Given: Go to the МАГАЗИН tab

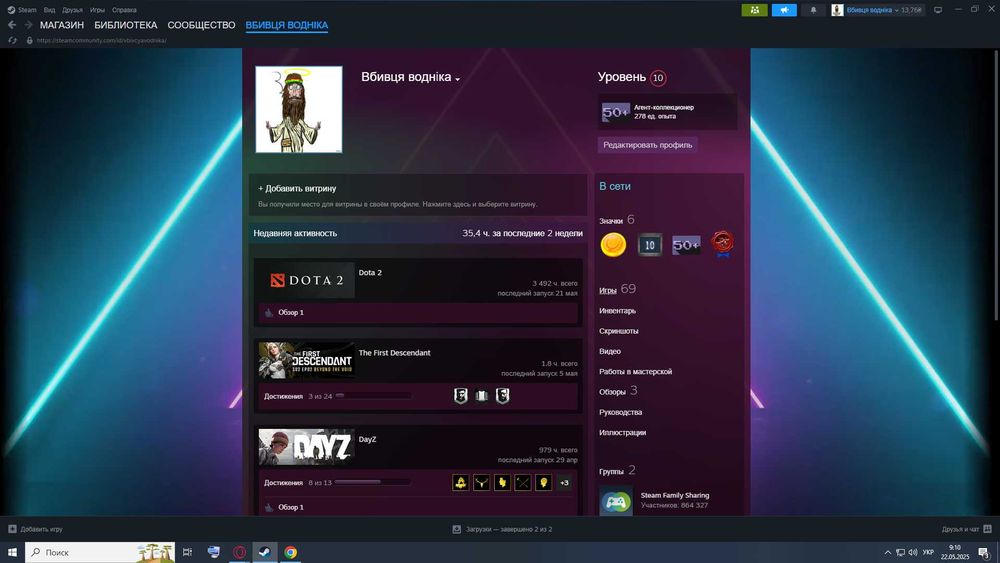Looking at the screenshot, I should coord(62,25).
